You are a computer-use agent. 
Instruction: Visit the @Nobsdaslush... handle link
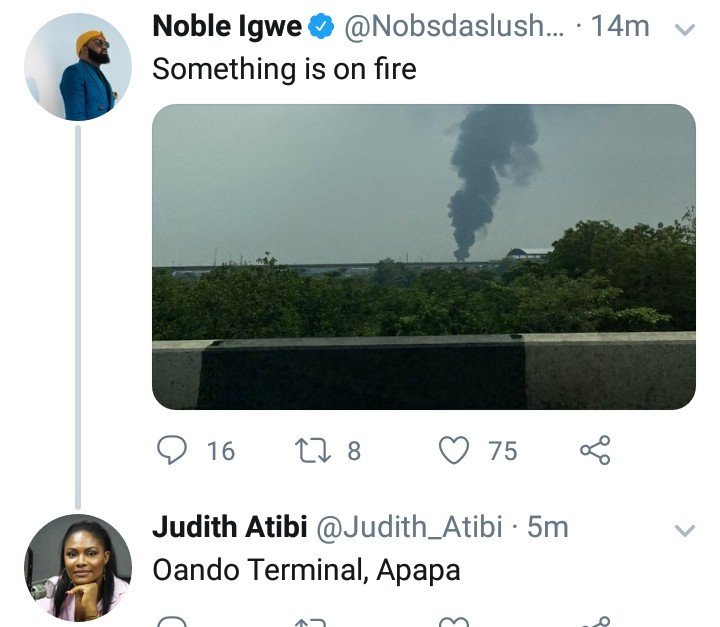(454, 26)
